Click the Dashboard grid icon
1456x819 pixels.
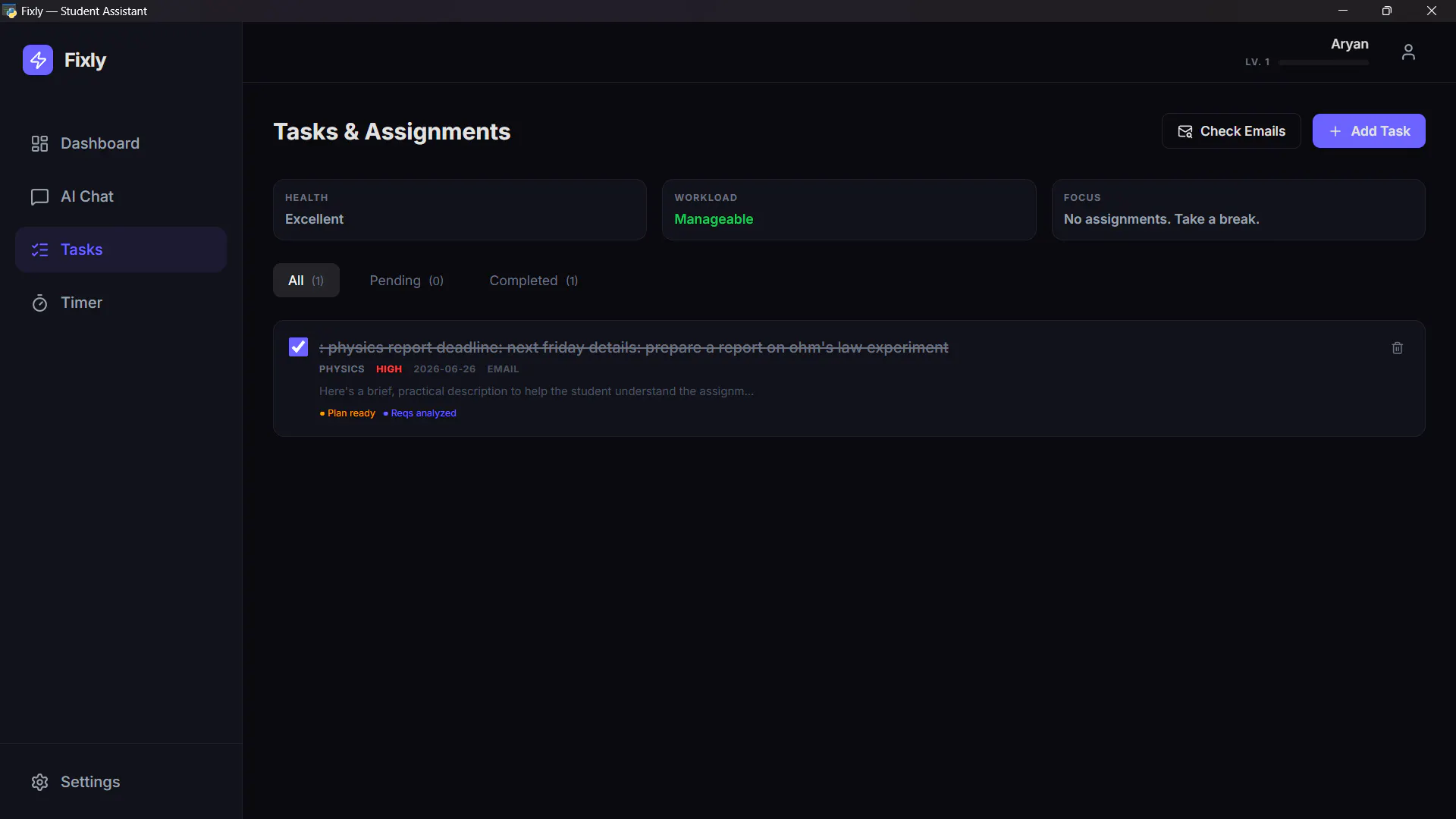point(39,143)
